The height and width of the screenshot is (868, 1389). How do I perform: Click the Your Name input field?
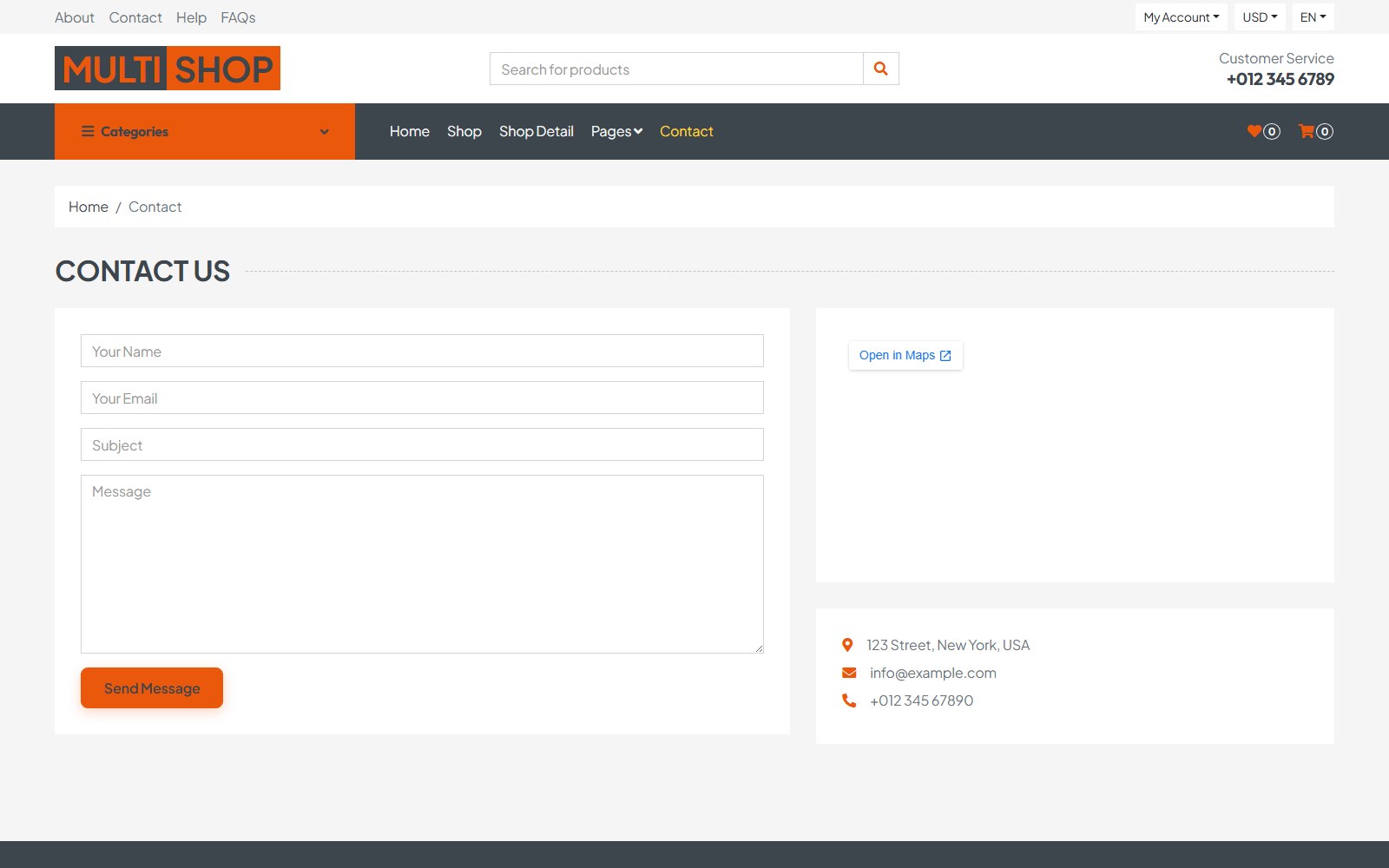coord(422,351)
